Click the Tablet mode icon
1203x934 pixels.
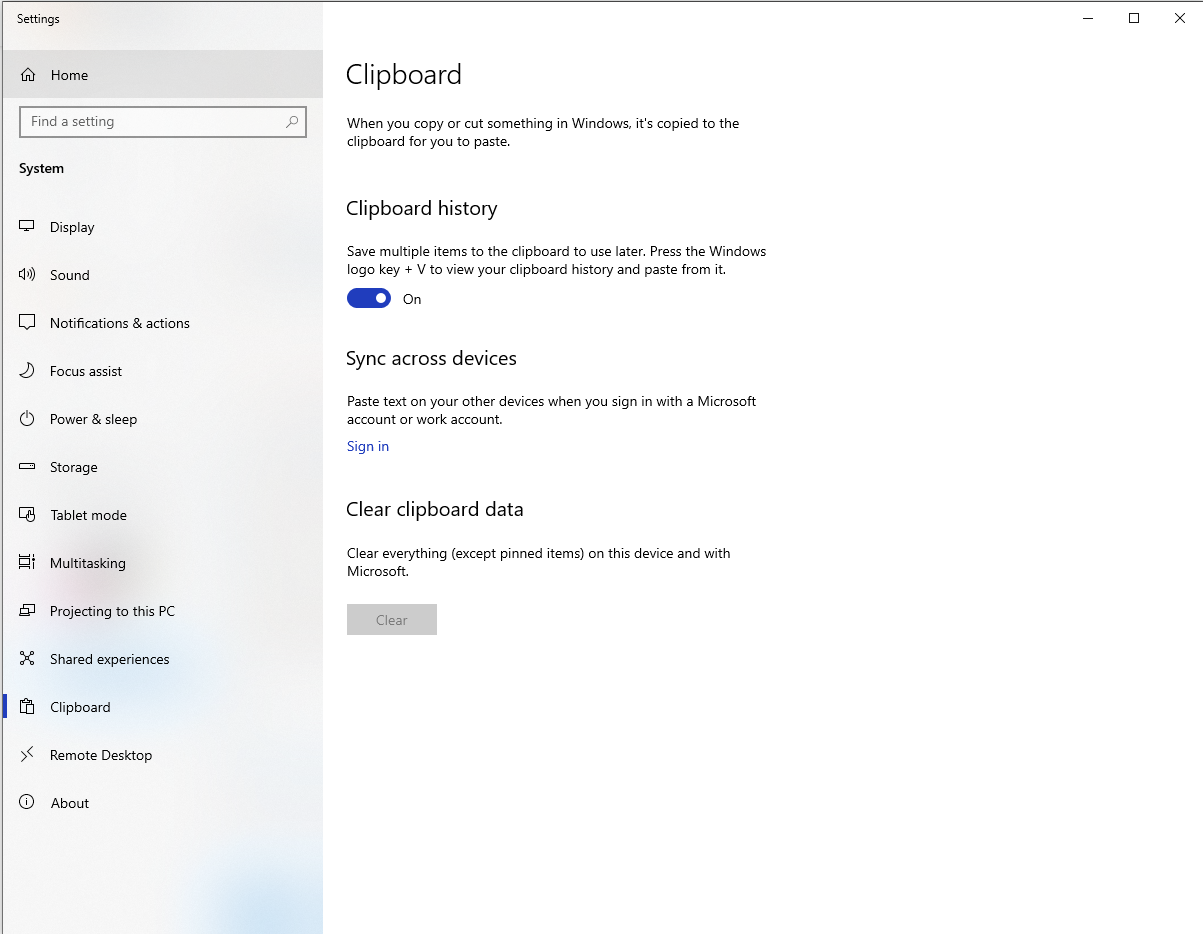click(x=27, y=515)
